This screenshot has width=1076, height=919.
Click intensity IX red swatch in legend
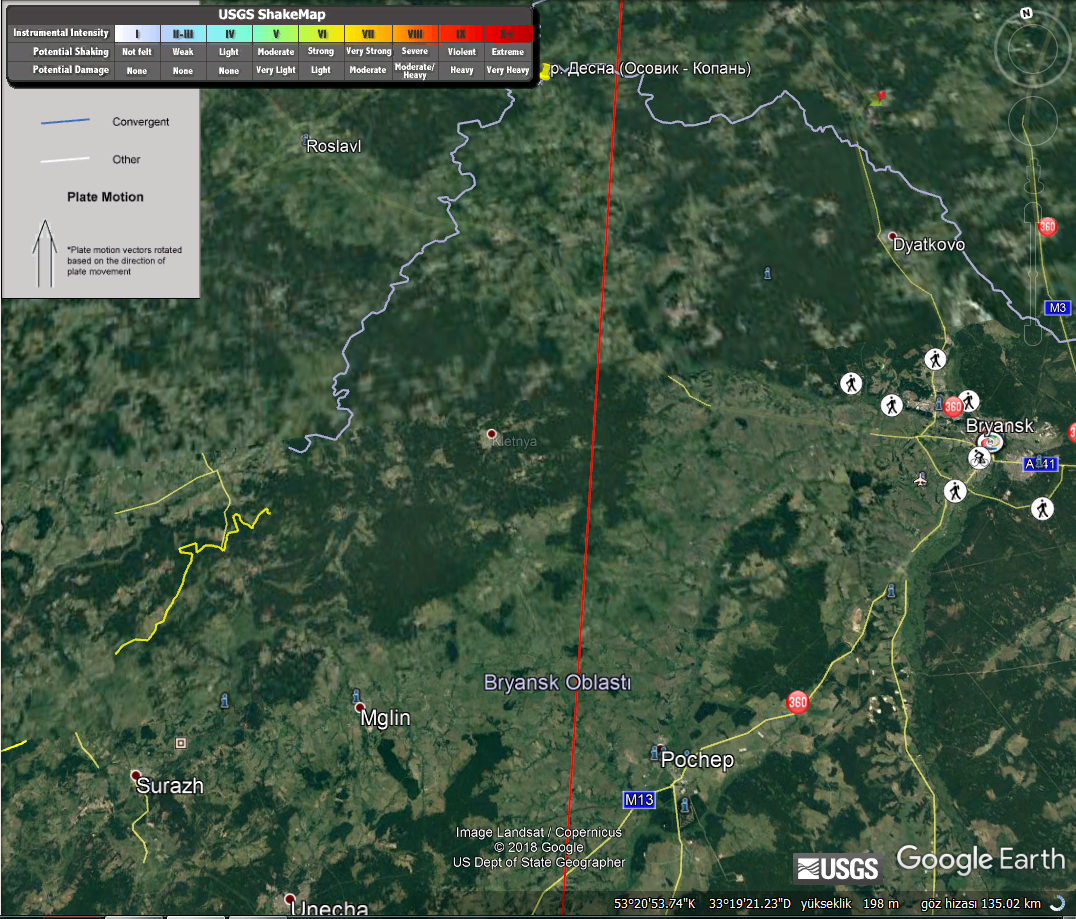click(x=461, y=34)
